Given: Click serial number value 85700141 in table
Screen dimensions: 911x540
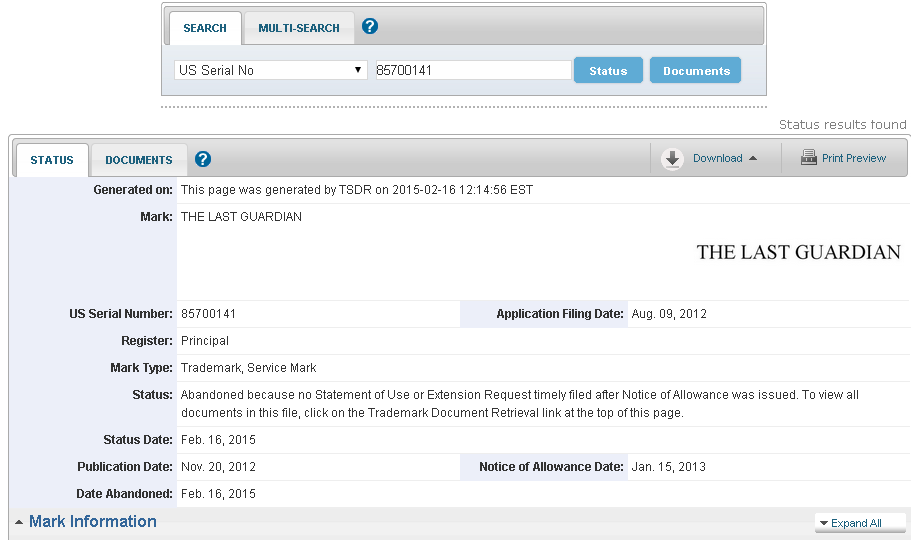Looking at the screenshot, I should 208,314.
